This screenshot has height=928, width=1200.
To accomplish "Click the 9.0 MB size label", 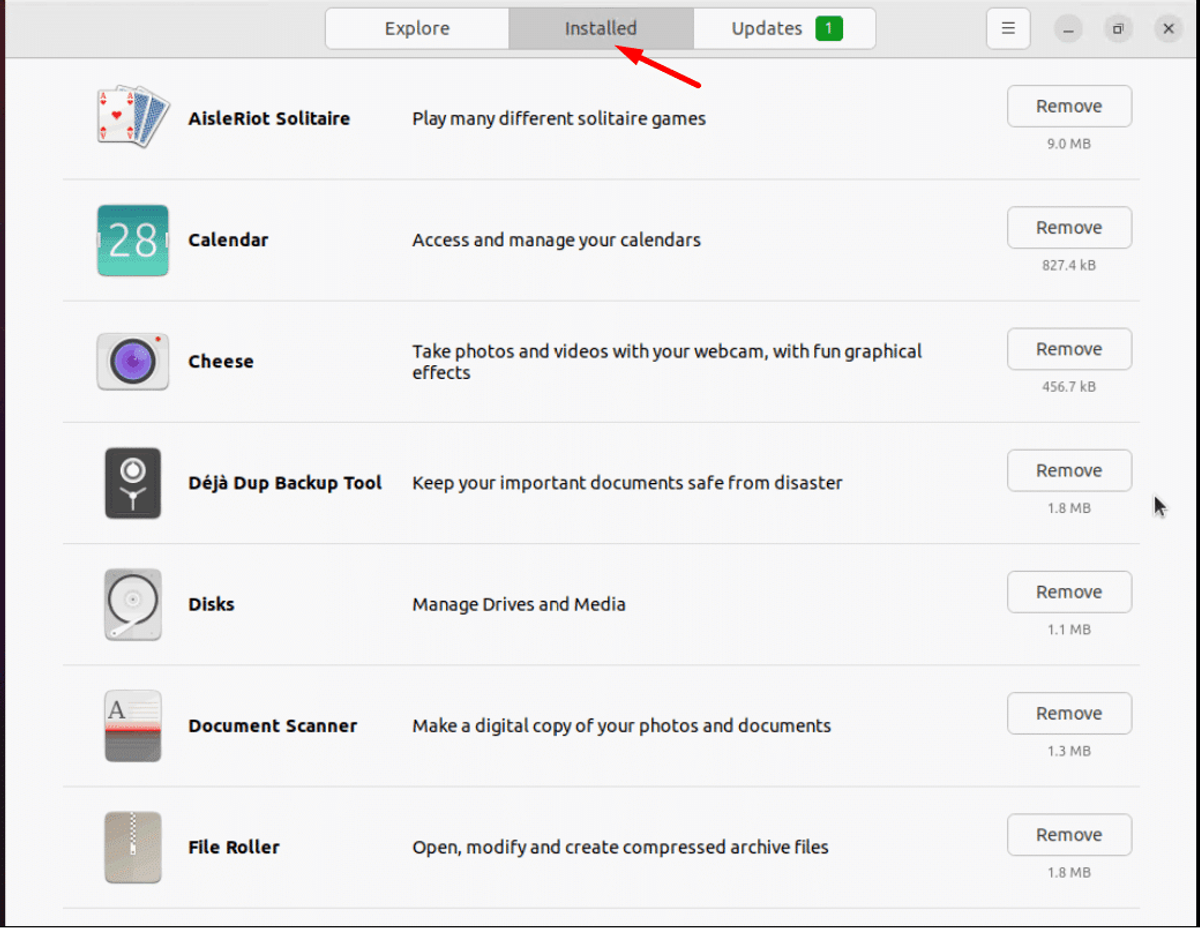I will coord(1069,144).
